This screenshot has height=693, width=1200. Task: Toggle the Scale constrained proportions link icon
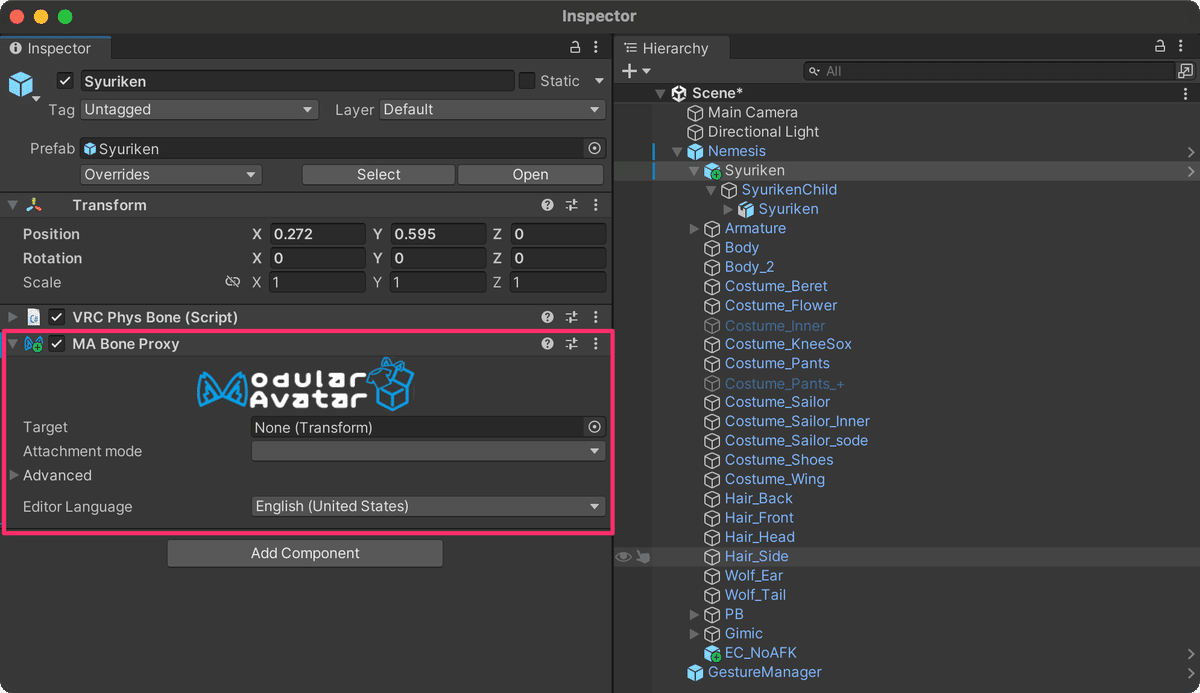point(233,282)
